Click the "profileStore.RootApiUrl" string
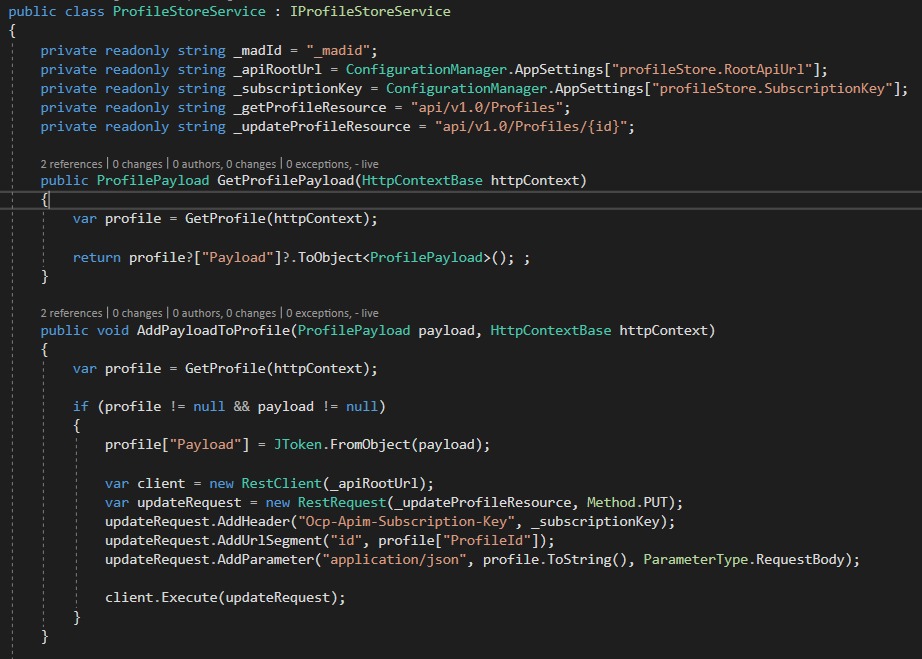922x659 pixels. [712, 69]
